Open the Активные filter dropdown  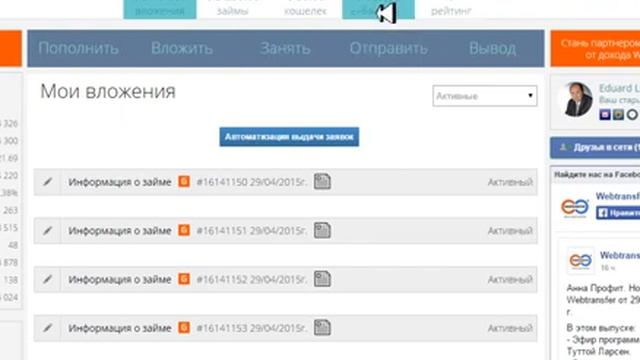(485, 96)
